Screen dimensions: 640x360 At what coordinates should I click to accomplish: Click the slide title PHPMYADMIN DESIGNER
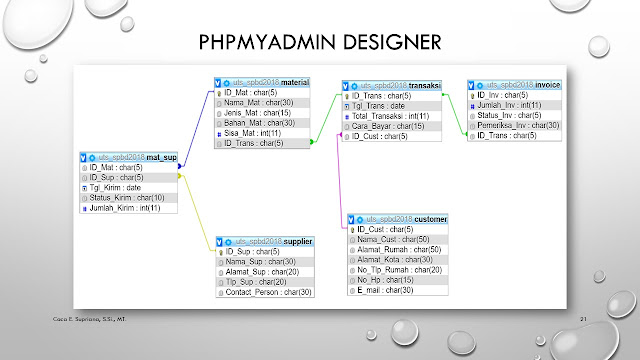(320, 42)
